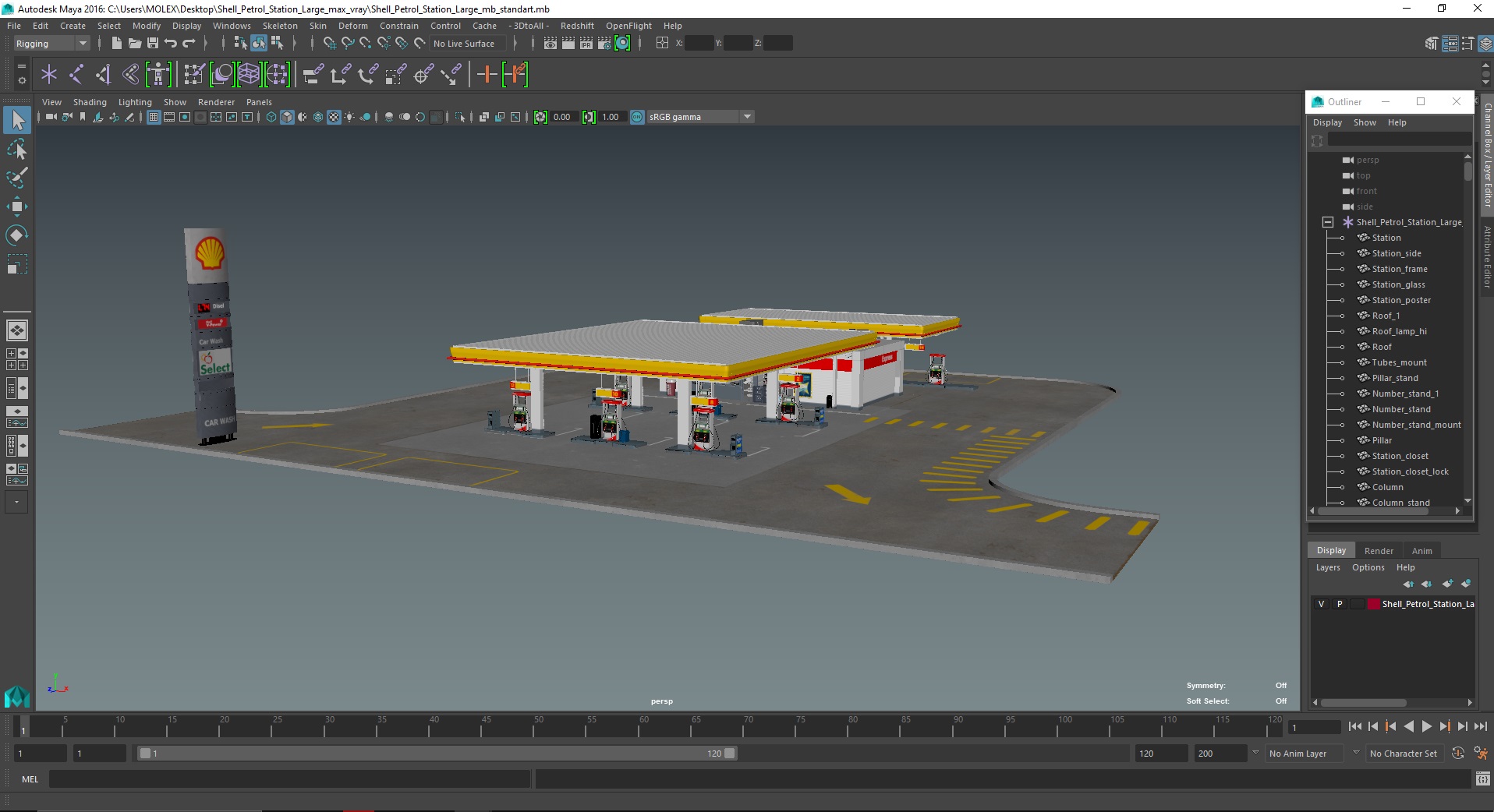Save the scene with the floppy icon
Image resolution: width=1494 pixels, height=812 pixels.
pos(152,44)
